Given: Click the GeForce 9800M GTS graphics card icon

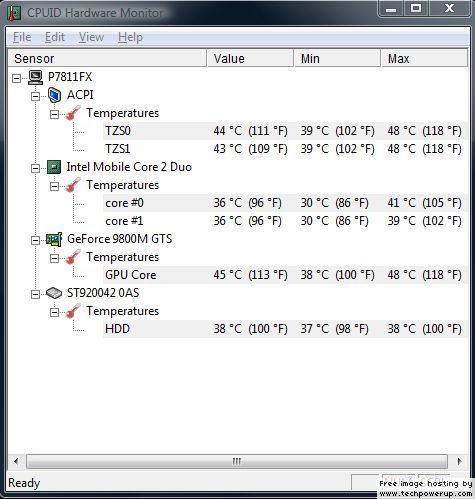Looking at the screenshot, I should point(54,239).
